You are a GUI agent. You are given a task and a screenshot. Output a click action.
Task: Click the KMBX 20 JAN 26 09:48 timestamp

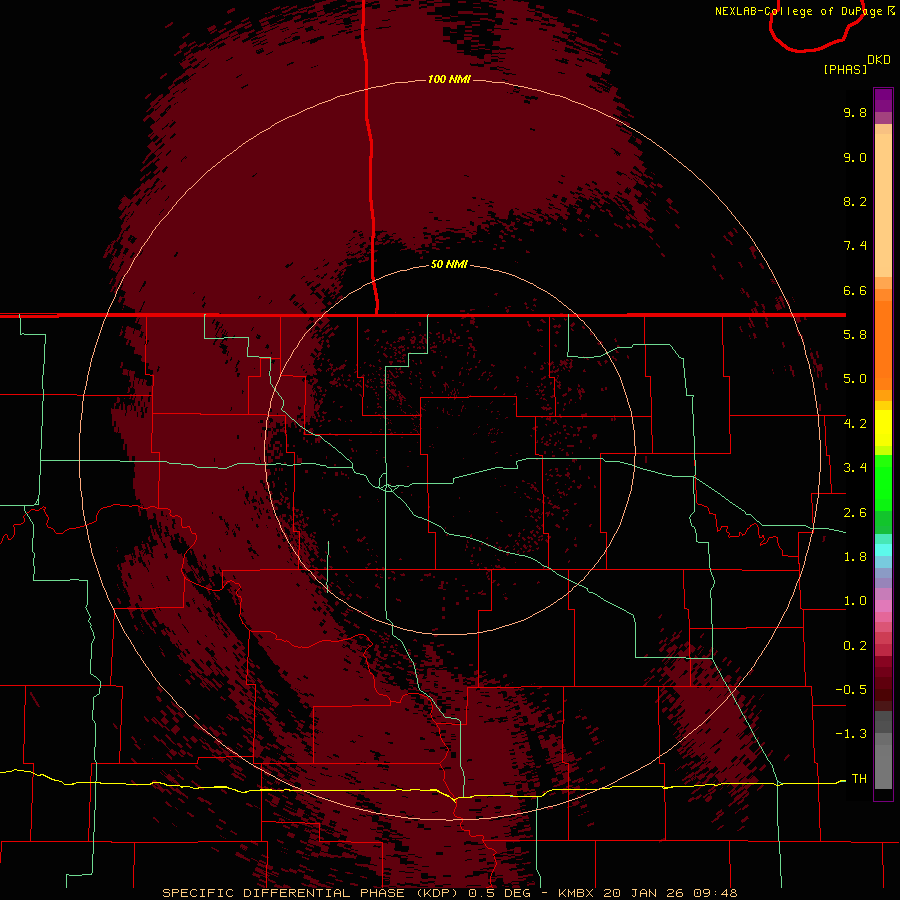pos(647,893)
